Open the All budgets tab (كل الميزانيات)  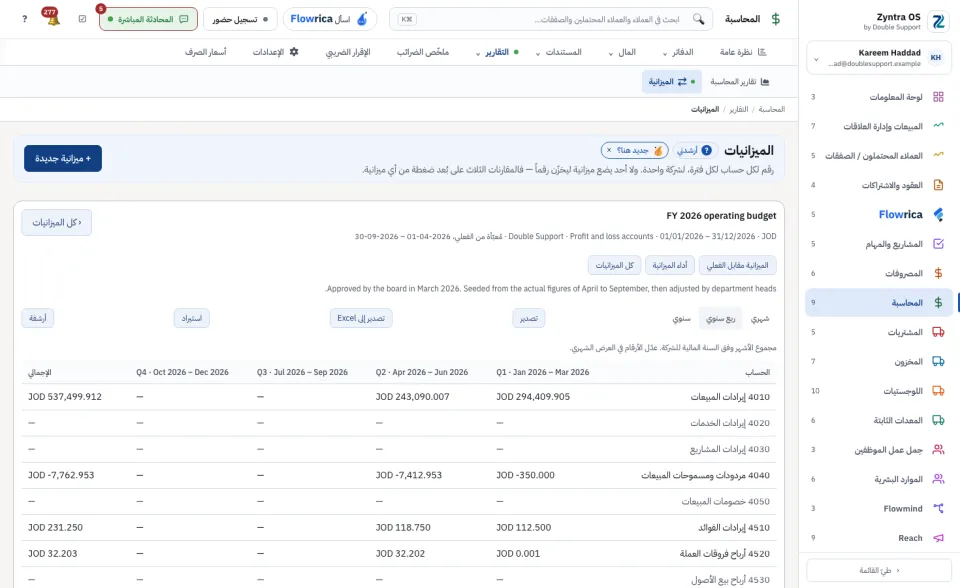click(615, 265)
